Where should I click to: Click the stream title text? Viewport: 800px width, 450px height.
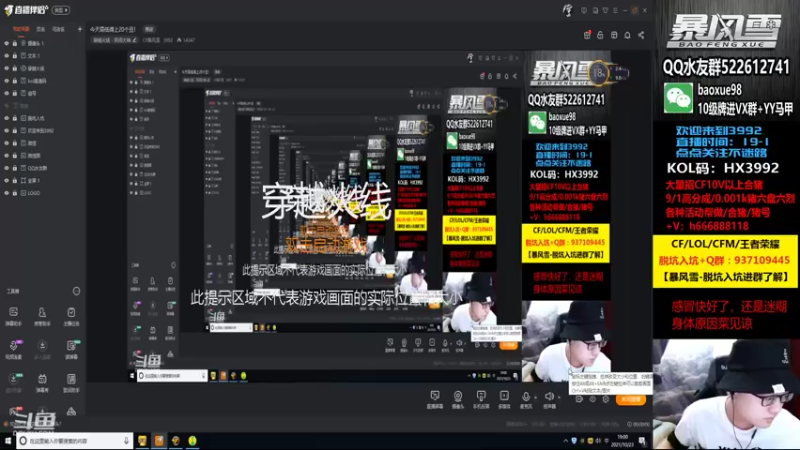112,30
